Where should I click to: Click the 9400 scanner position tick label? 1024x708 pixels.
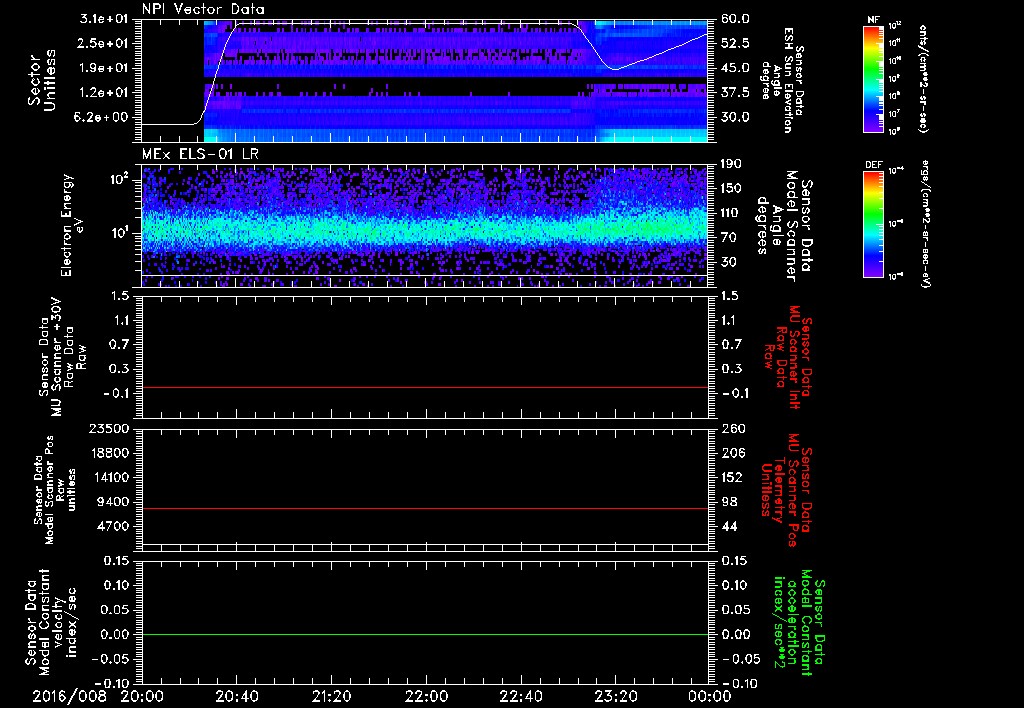coord(113,502)
